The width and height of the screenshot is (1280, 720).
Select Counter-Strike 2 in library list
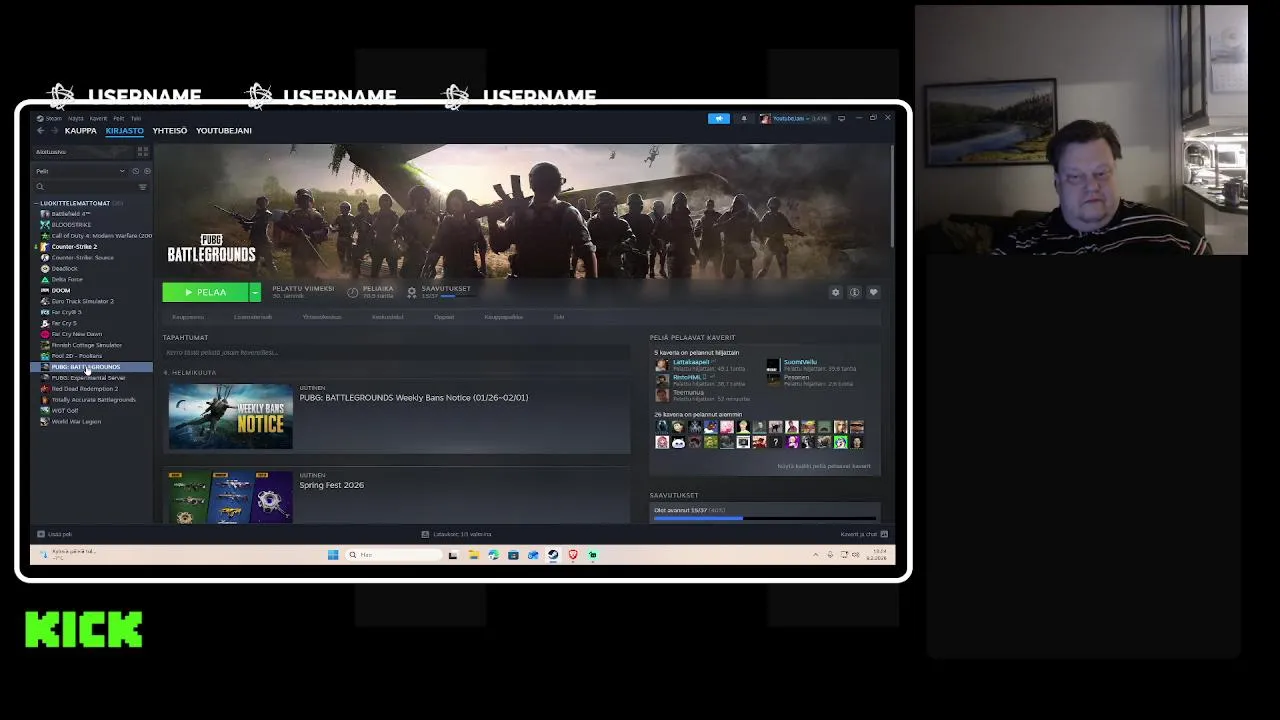pos(74,246)
